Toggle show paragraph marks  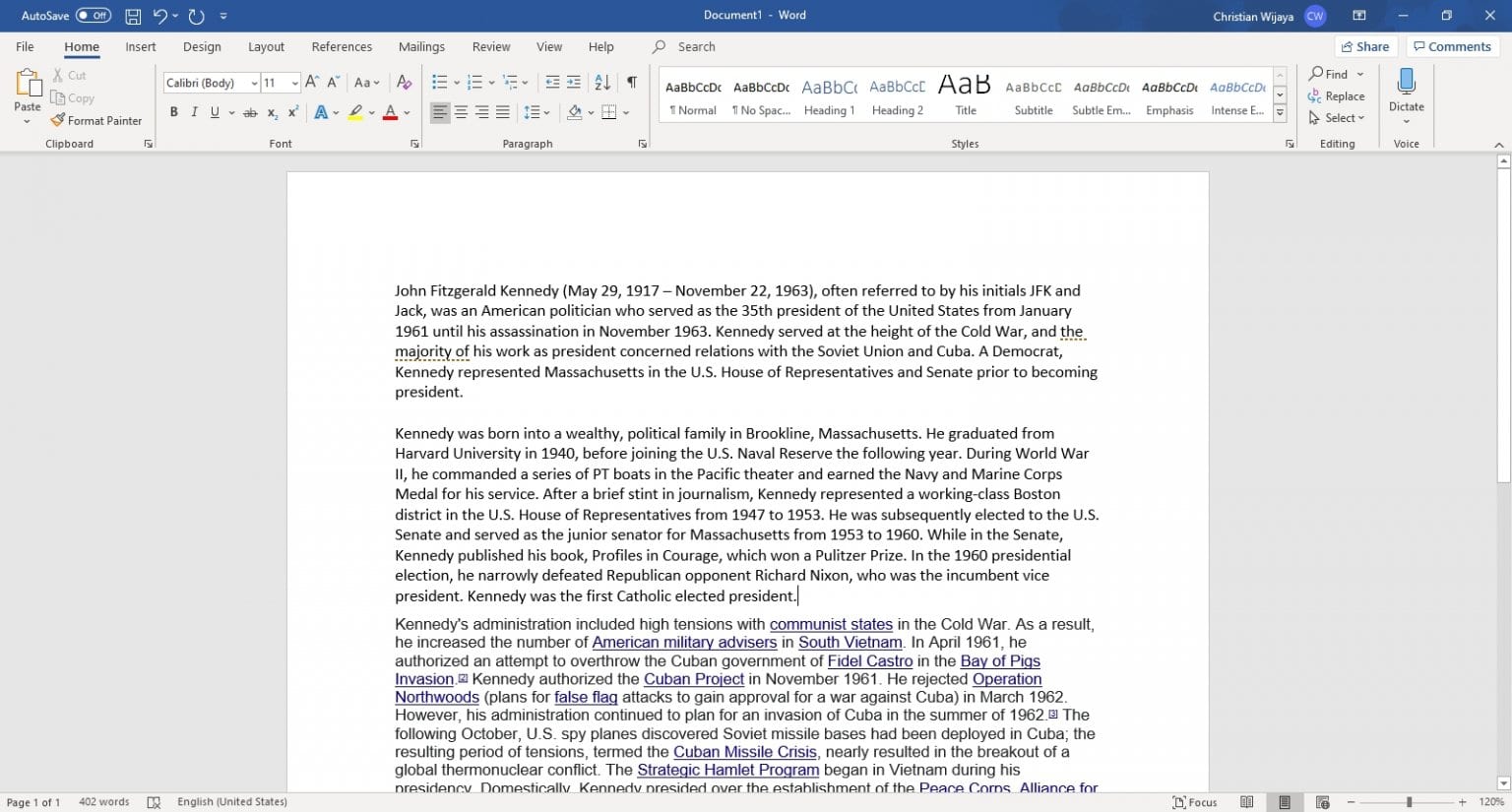click(x=632, y=83)
